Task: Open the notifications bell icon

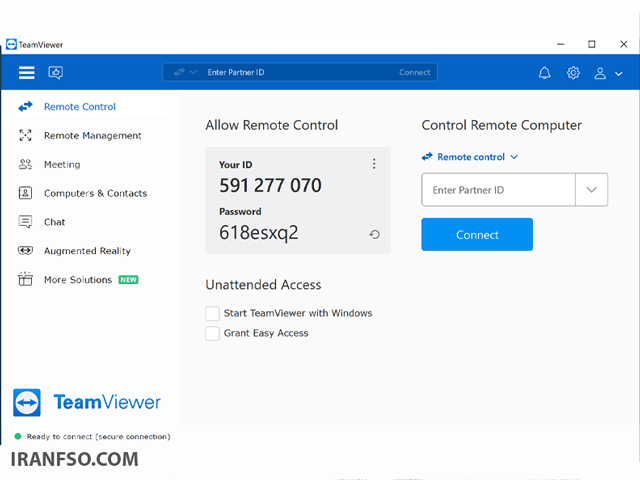Action: coord(544,73)
